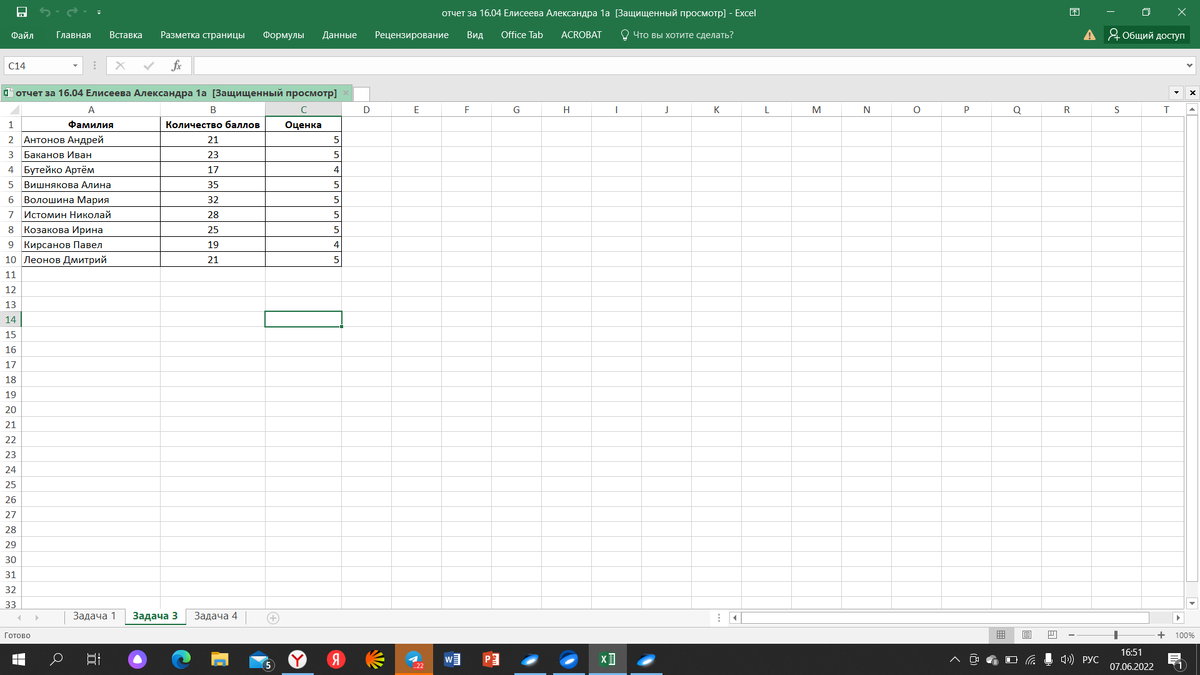Zoom out with the minus button
Image resolution: width=1200 pixels, height=675 pixels.
(x=1070, y=635)
